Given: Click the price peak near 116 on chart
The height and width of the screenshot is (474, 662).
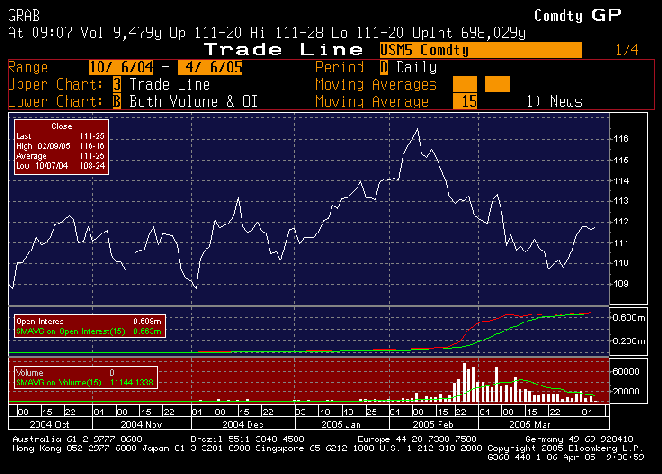Looking at the screenshot, I should coord(416,130).
